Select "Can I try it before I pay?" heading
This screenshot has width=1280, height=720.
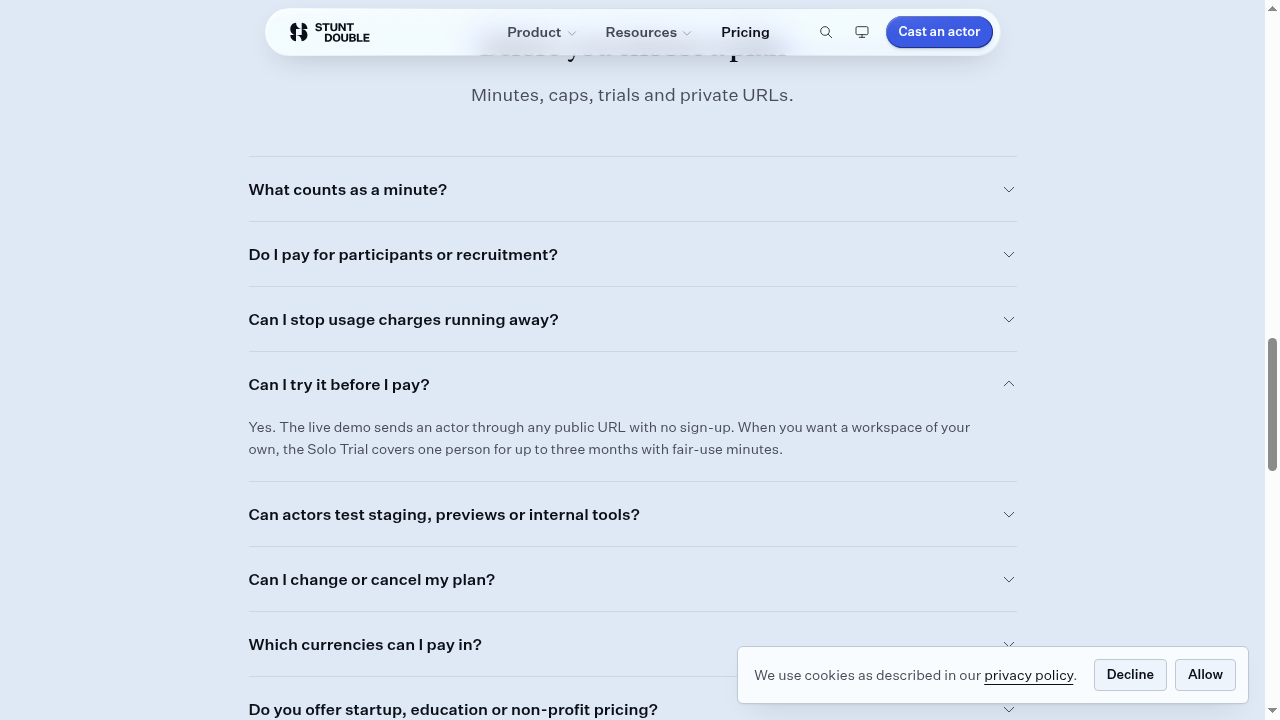[x=339, y=384]
